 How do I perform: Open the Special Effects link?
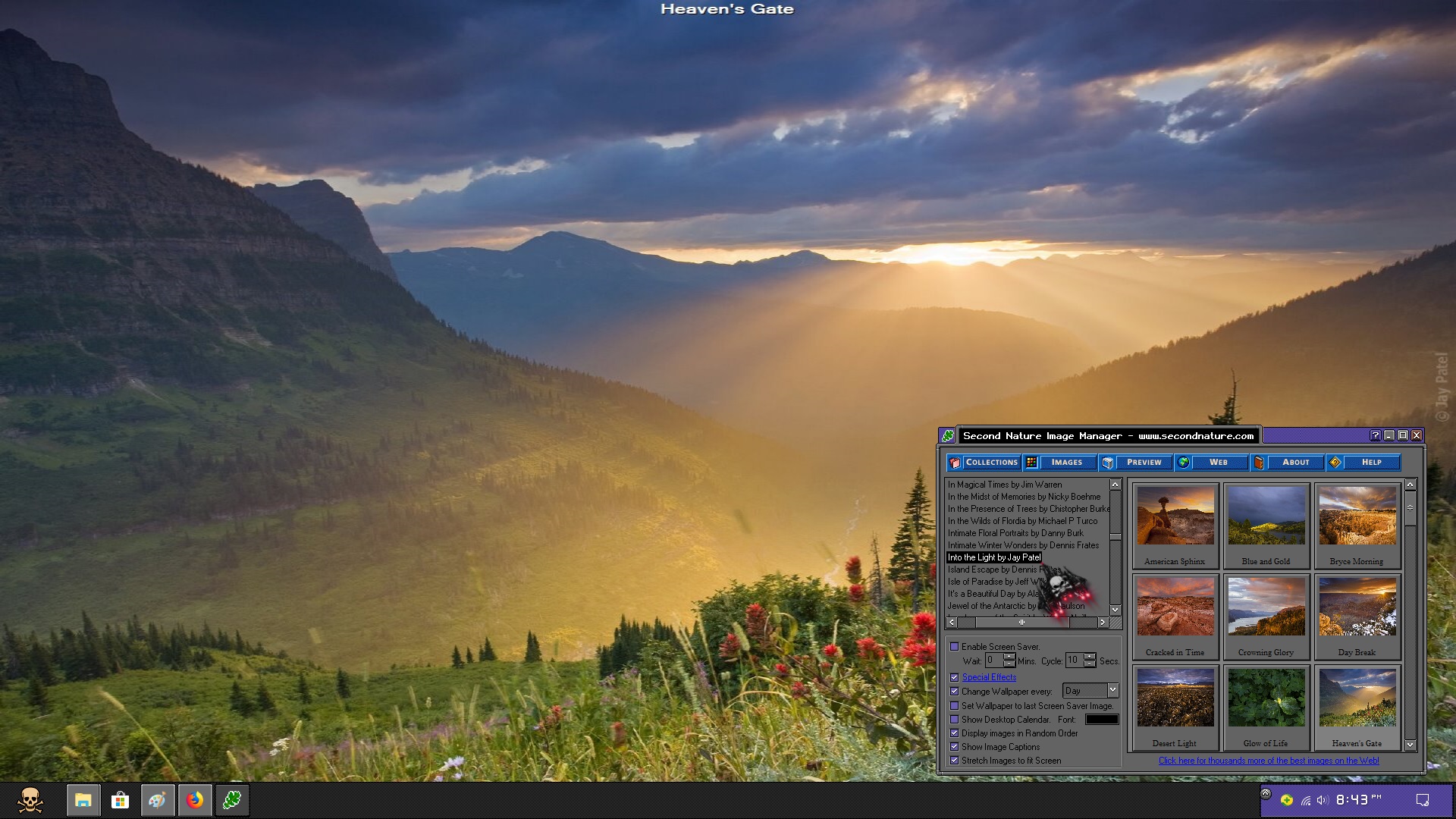(x=989, y=677)
